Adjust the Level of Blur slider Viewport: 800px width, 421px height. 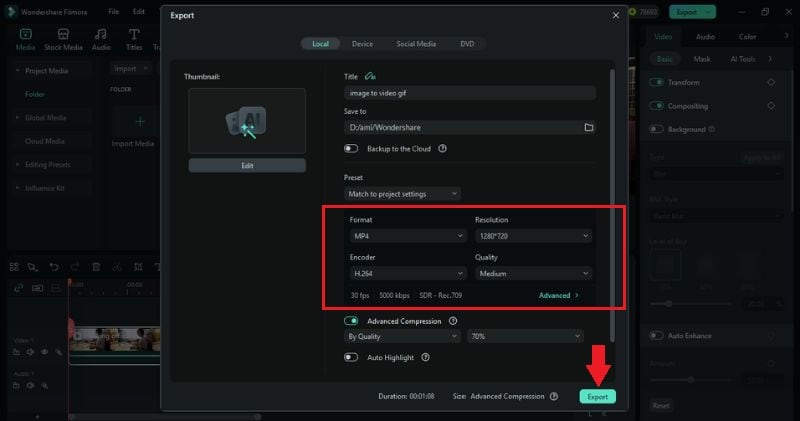[x=691, y=304]
